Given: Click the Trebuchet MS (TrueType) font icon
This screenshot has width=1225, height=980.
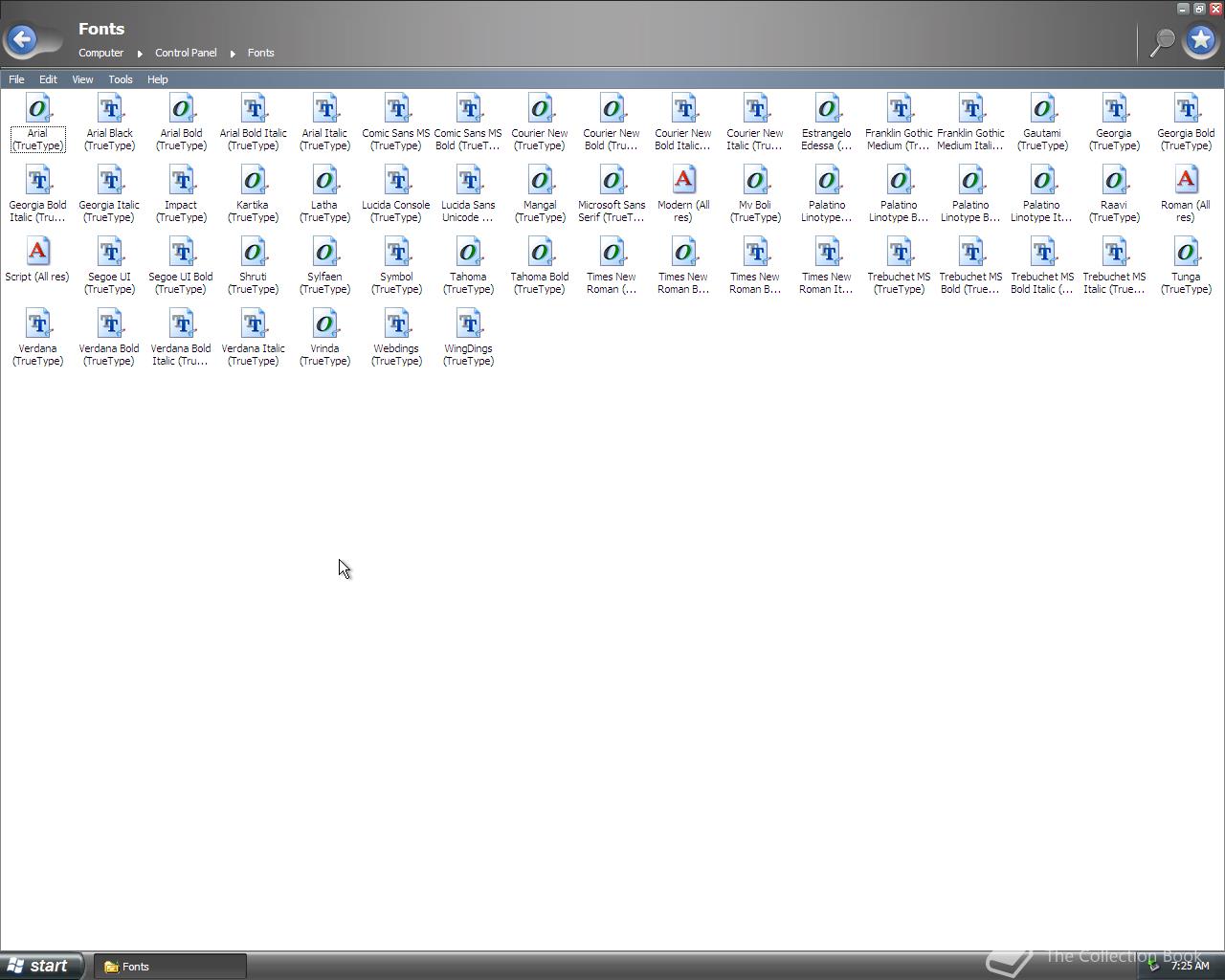Looking at the screenshot, I should 900,252.
